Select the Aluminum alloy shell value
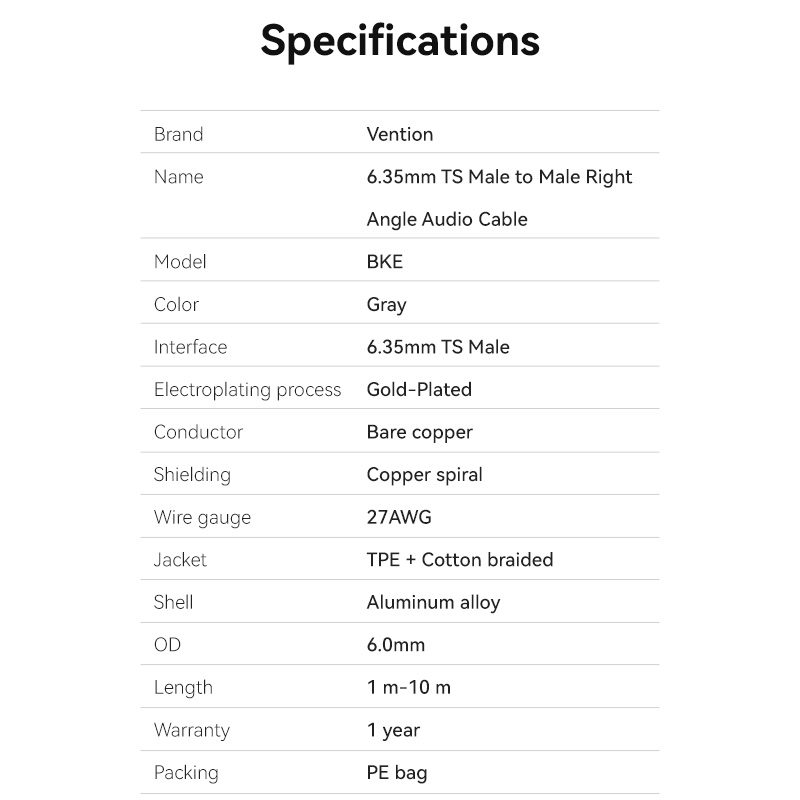The height and width of the screenshot is (800, 800). point(433,603)
